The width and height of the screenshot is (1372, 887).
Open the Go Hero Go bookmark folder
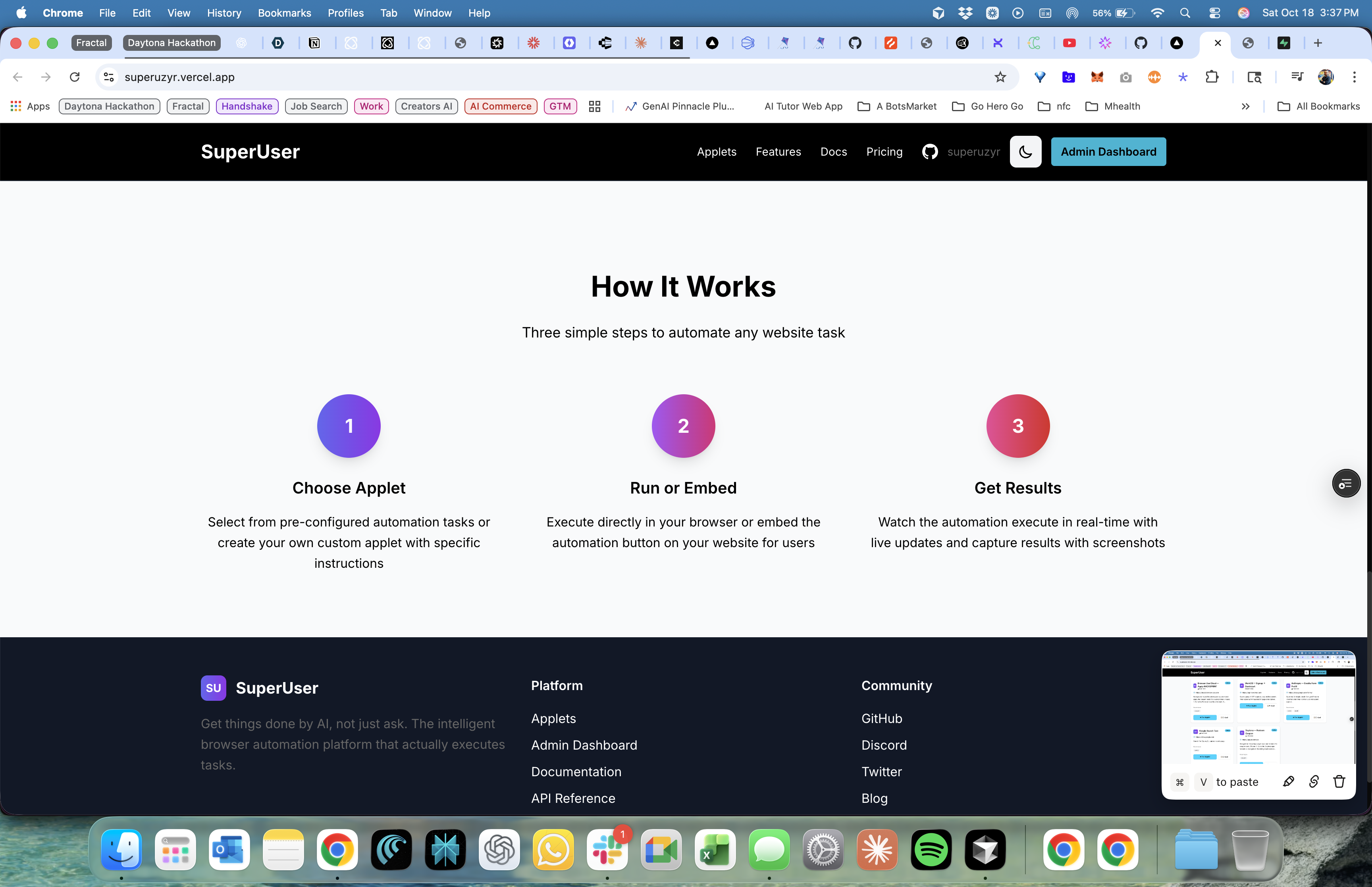point(988,106)
